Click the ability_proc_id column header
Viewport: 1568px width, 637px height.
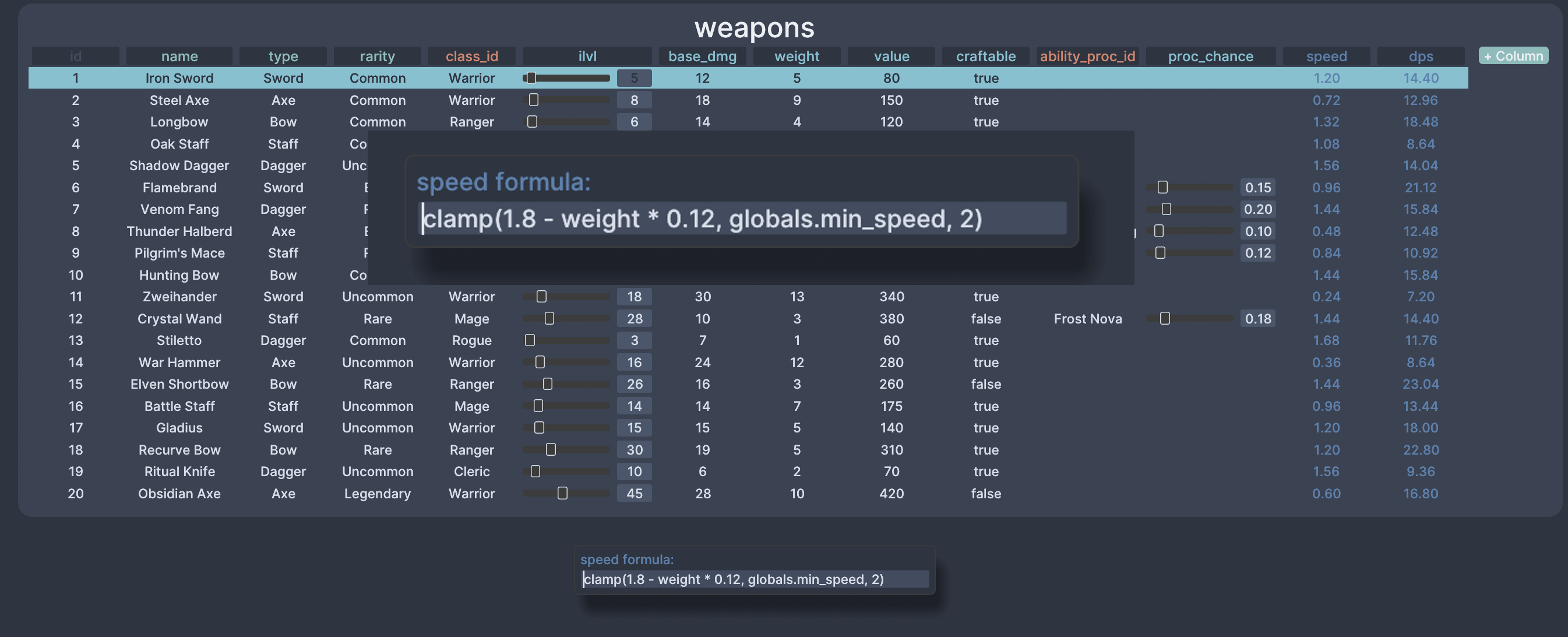[x=1087, y=55]
